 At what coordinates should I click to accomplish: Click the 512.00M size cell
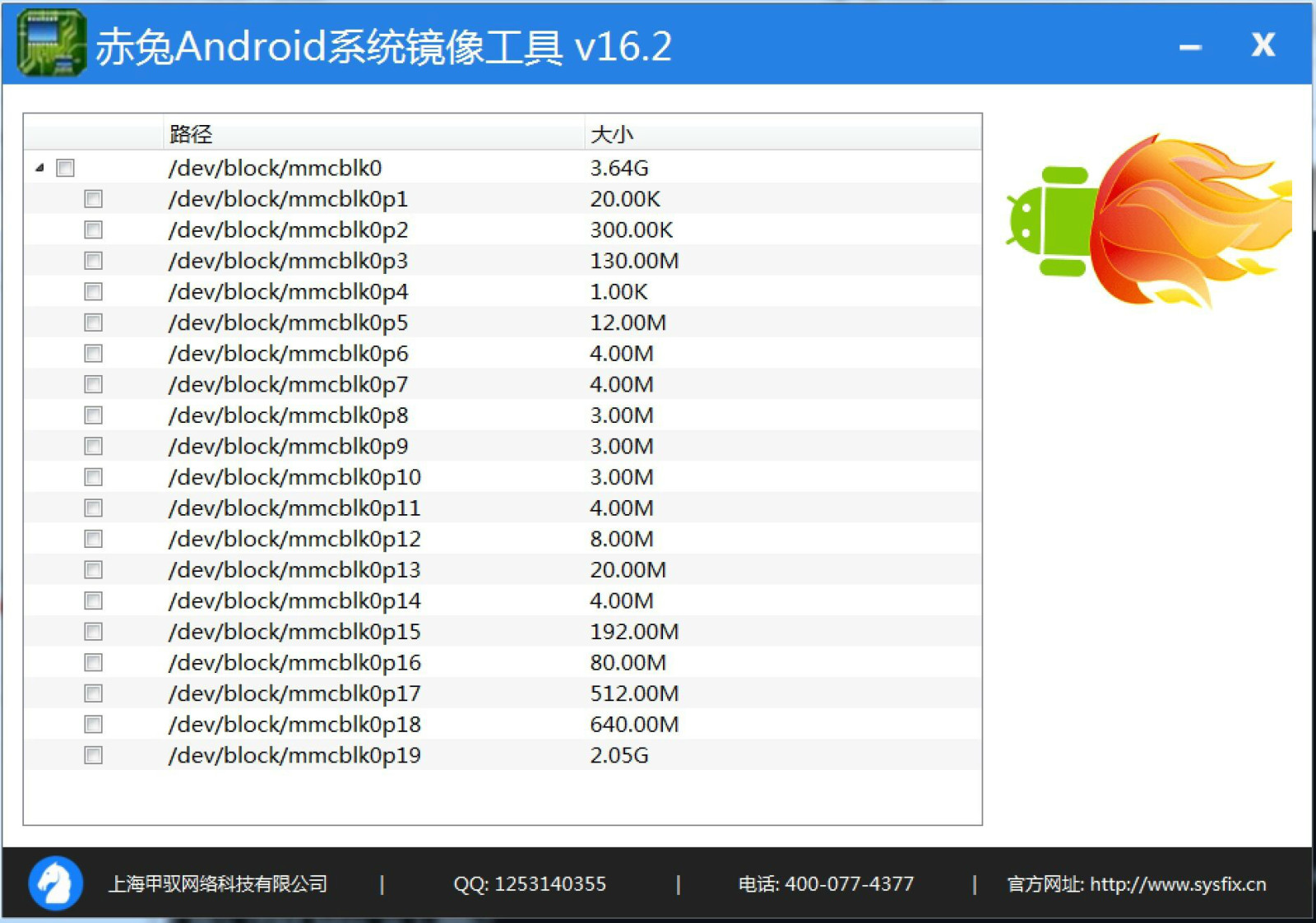click(634, 693)
